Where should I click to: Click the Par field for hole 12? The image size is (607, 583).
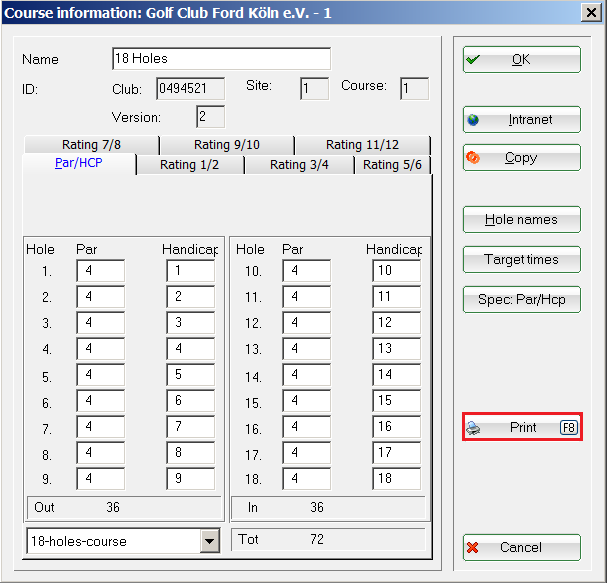[307, 322]
